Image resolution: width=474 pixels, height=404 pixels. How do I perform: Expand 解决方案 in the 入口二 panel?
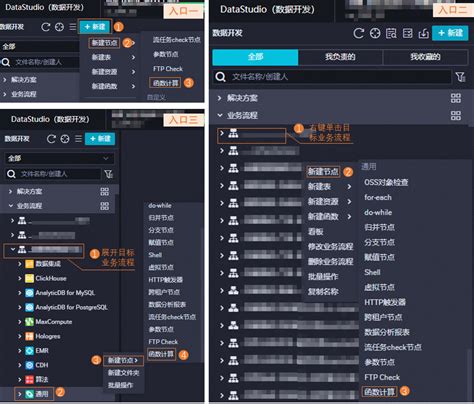(x=219, y=98)
